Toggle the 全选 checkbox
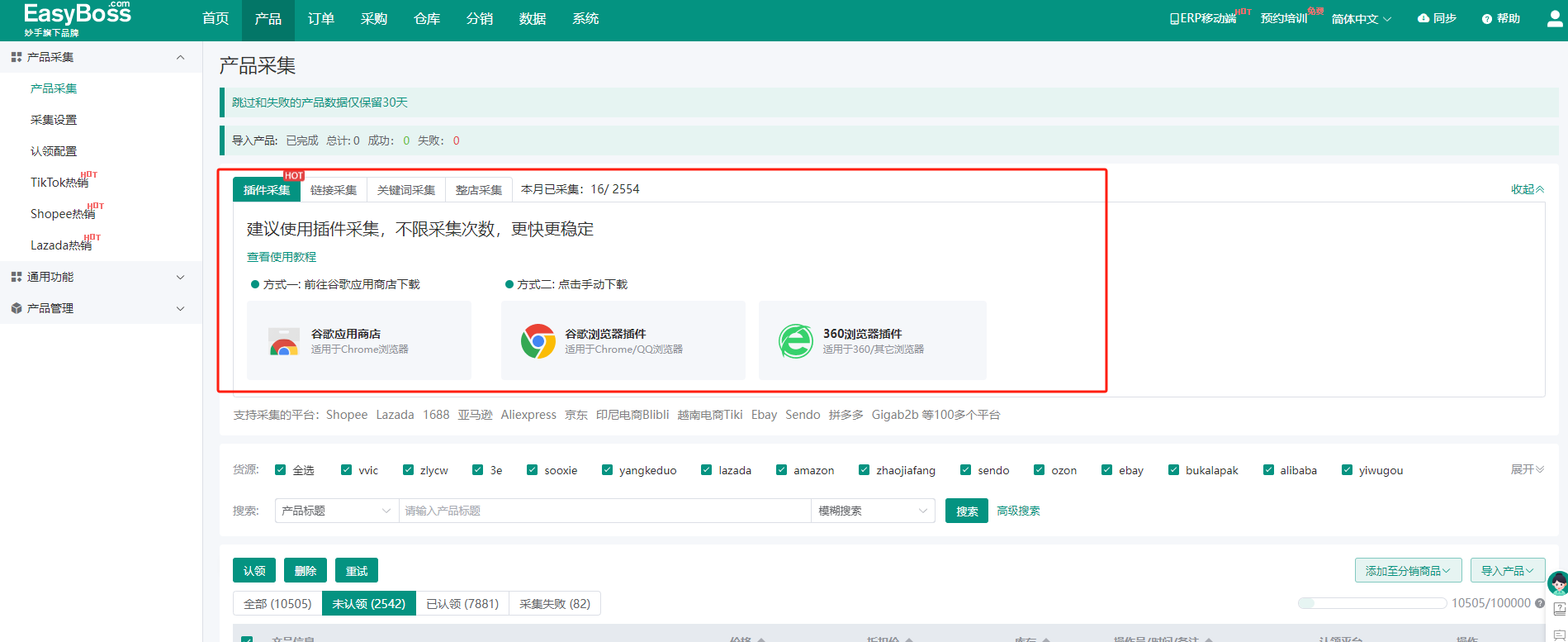Viewport: 1568px width, 642px height. click(281, 470)
